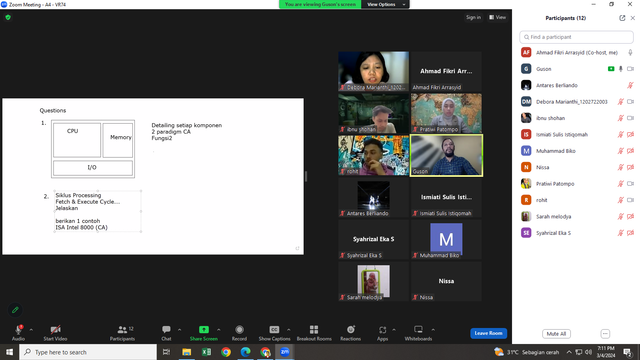
Task: Click Debora Marianthi's video thumbnail
Action: coord(373,71)
